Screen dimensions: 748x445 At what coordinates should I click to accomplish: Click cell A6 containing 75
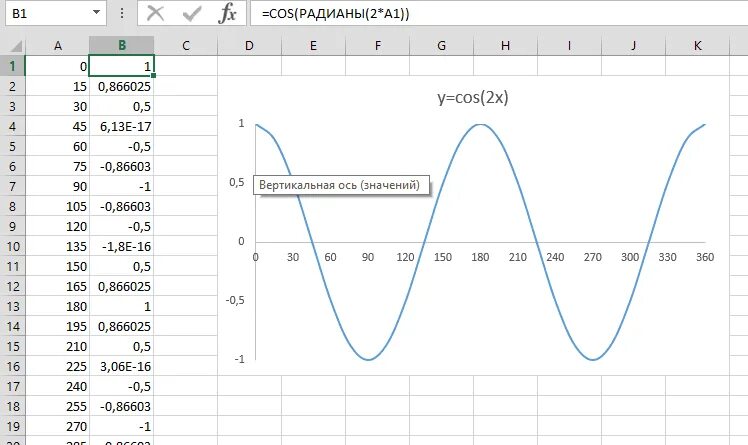[57, 166]
